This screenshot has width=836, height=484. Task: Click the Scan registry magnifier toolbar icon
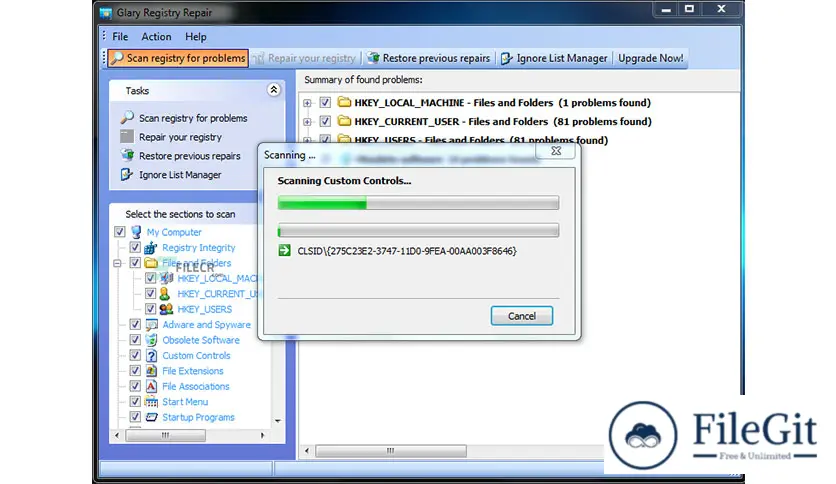click(x=117, y=58)
